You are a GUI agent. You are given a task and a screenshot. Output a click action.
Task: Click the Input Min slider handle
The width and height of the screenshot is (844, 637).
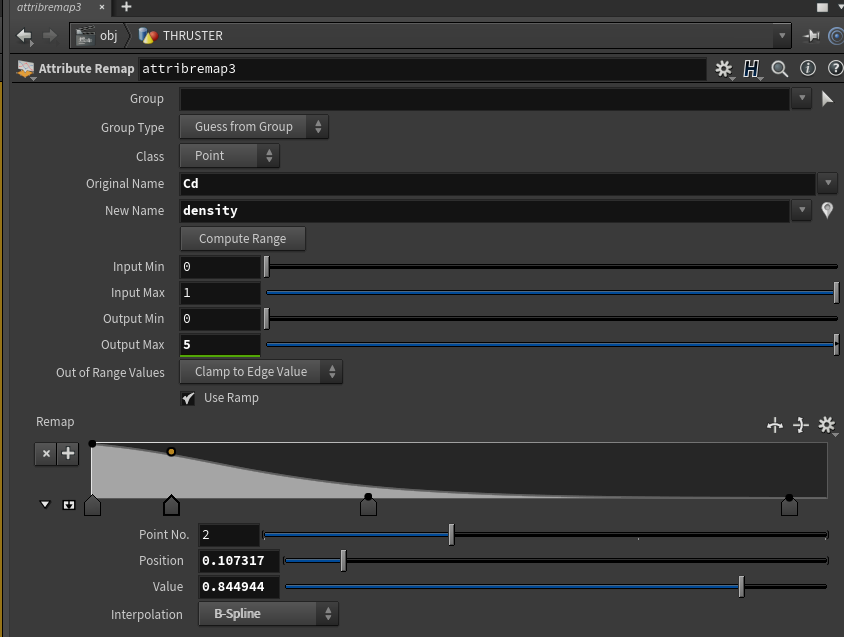266,267
